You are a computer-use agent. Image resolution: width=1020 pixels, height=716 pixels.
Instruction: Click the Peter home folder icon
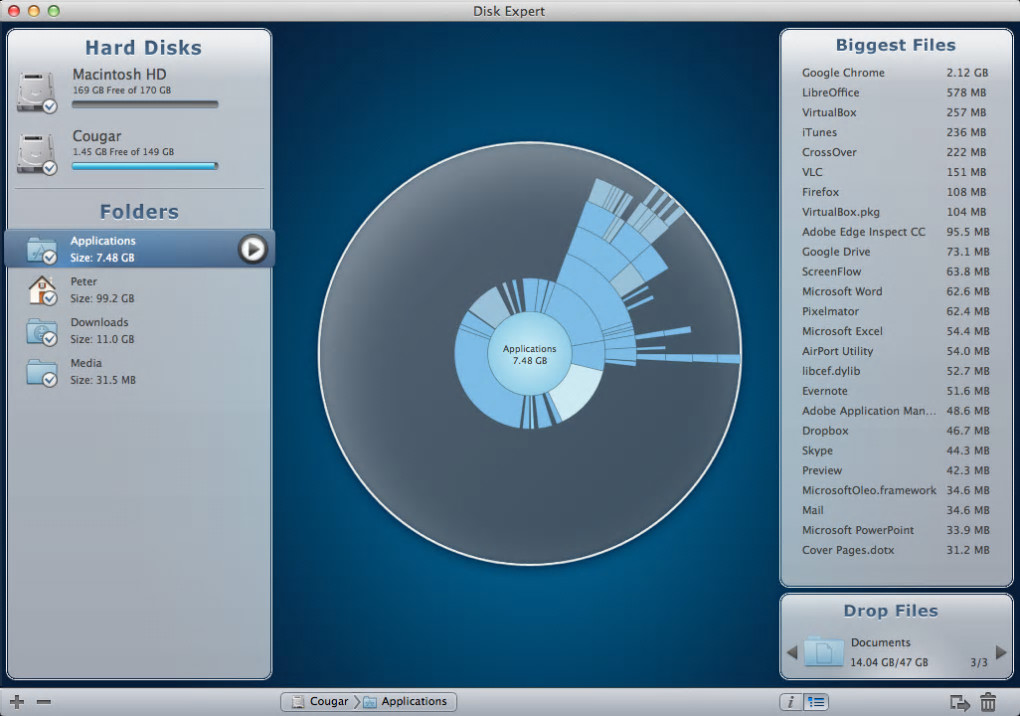42,290
